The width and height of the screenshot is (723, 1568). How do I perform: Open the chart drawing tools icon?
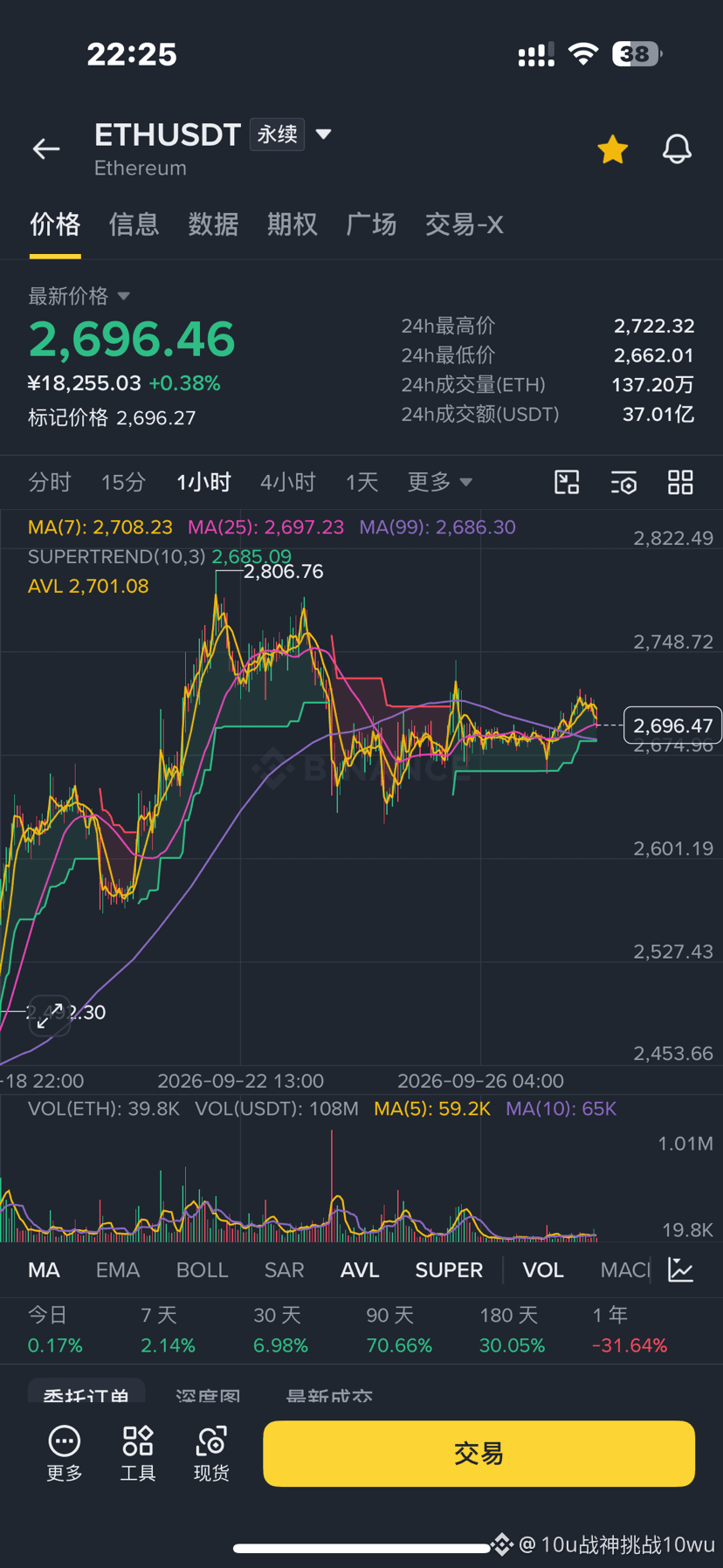click(x=568, y=482)
